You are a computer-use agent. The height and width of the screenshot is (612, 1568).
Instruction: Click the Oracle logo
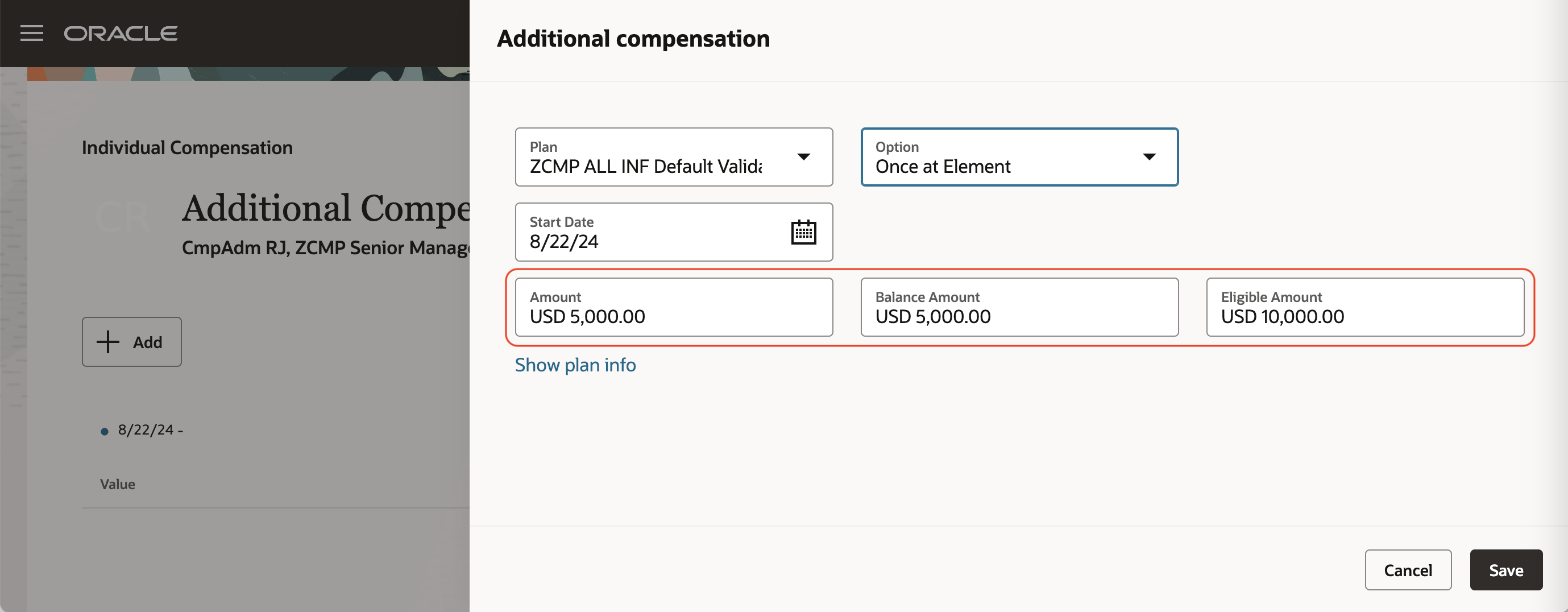tap(121, 34)
